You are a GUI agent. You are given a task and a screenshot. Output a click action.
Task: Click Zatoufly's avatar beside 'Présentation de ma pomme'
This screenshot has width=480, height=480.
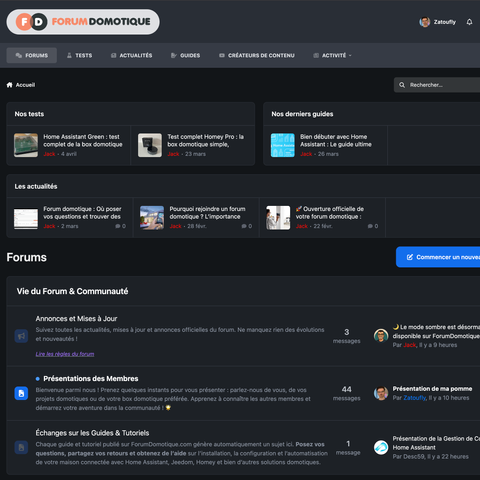(x=381, y=393)
